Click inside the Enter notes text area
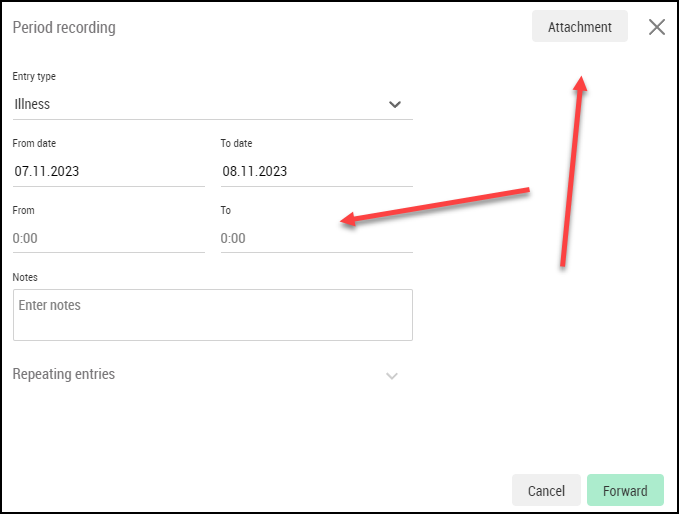Viewport: 679px width, 514px height. pos(213,315)
